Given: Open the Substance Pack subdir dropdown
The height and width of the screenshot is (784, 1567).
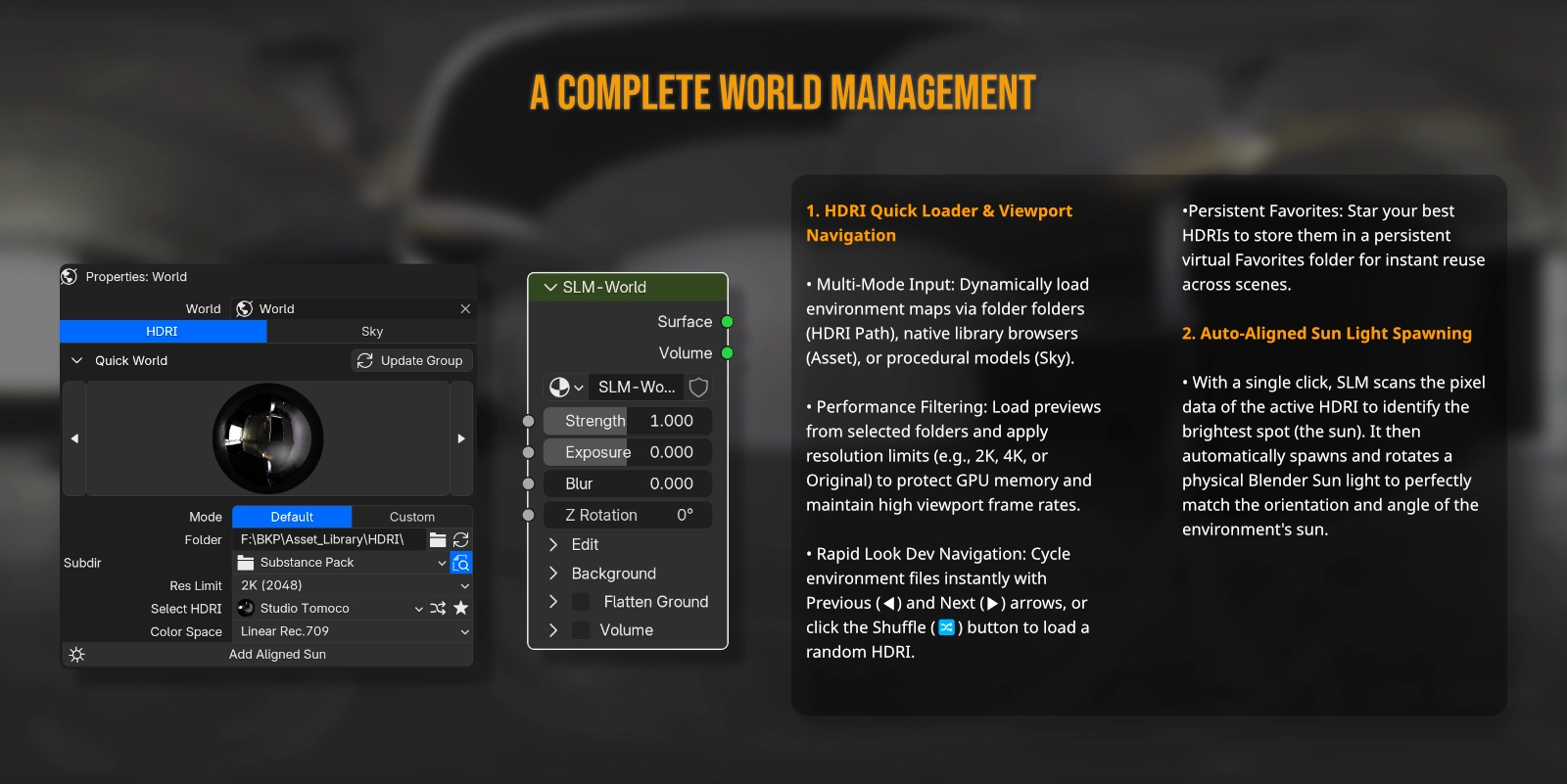Looking at the screenshot, I should pos(341,563).
